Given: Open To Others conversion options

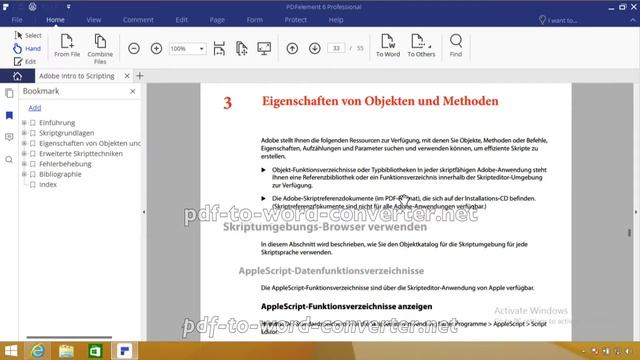Looking at the screenshot, I should [x=421, y=45].
